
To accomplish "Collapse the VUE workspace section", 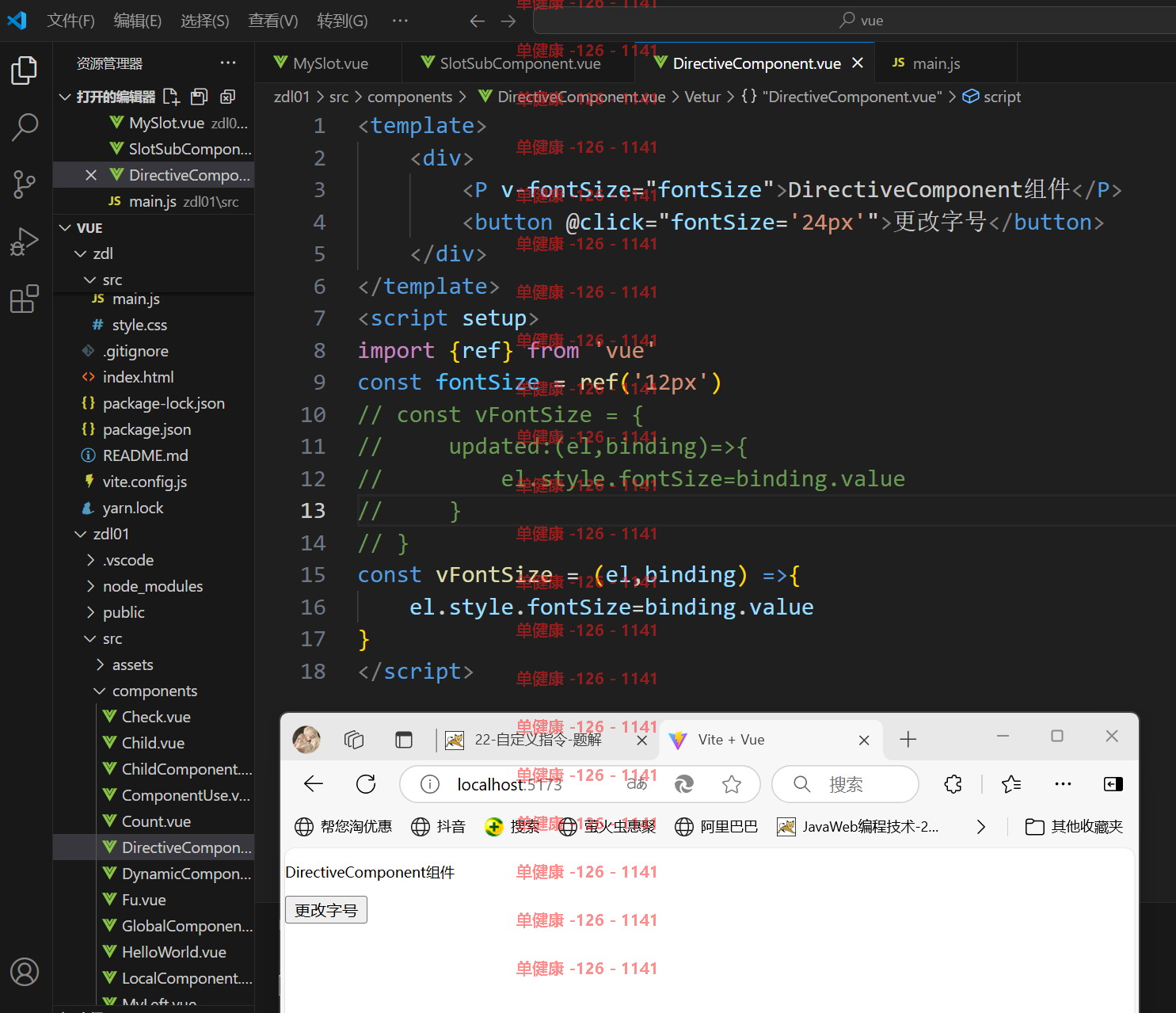I will 66,228.
